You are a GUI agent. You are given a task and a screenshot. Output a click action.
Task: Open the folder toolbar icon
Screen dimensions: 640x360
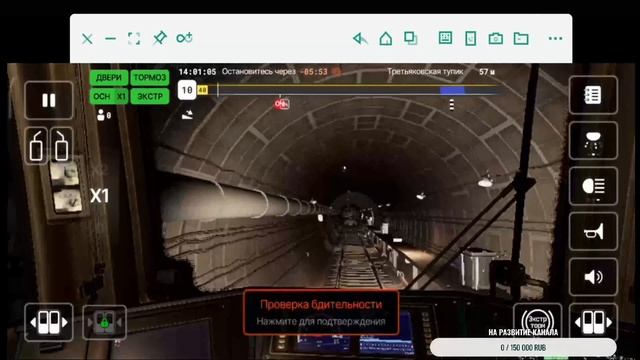(521, 39)
